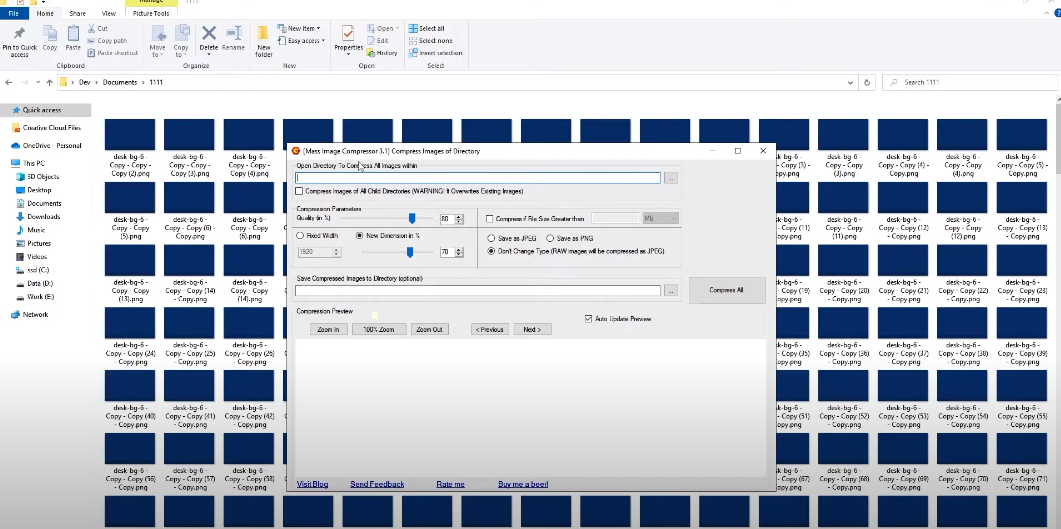Browse for save directory button
Screen dimensions: 1061x529
pyautogui.click(x=671, y=291)
